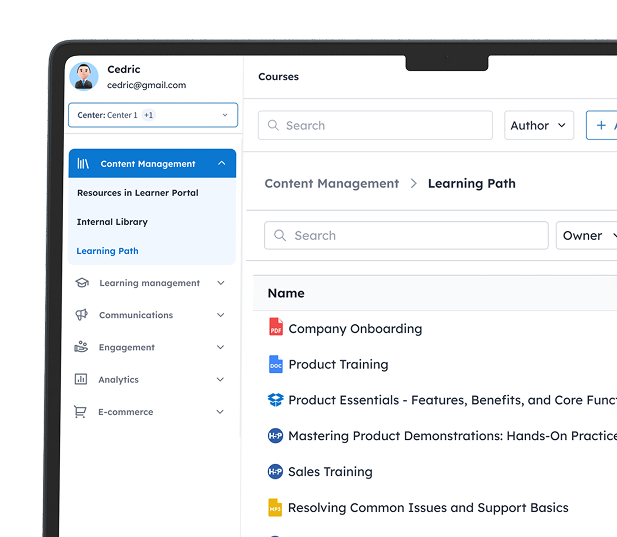Click the Learning management graduation cap icon
Image resolution: width=617 pixels, height=537 pixels.
82,283
